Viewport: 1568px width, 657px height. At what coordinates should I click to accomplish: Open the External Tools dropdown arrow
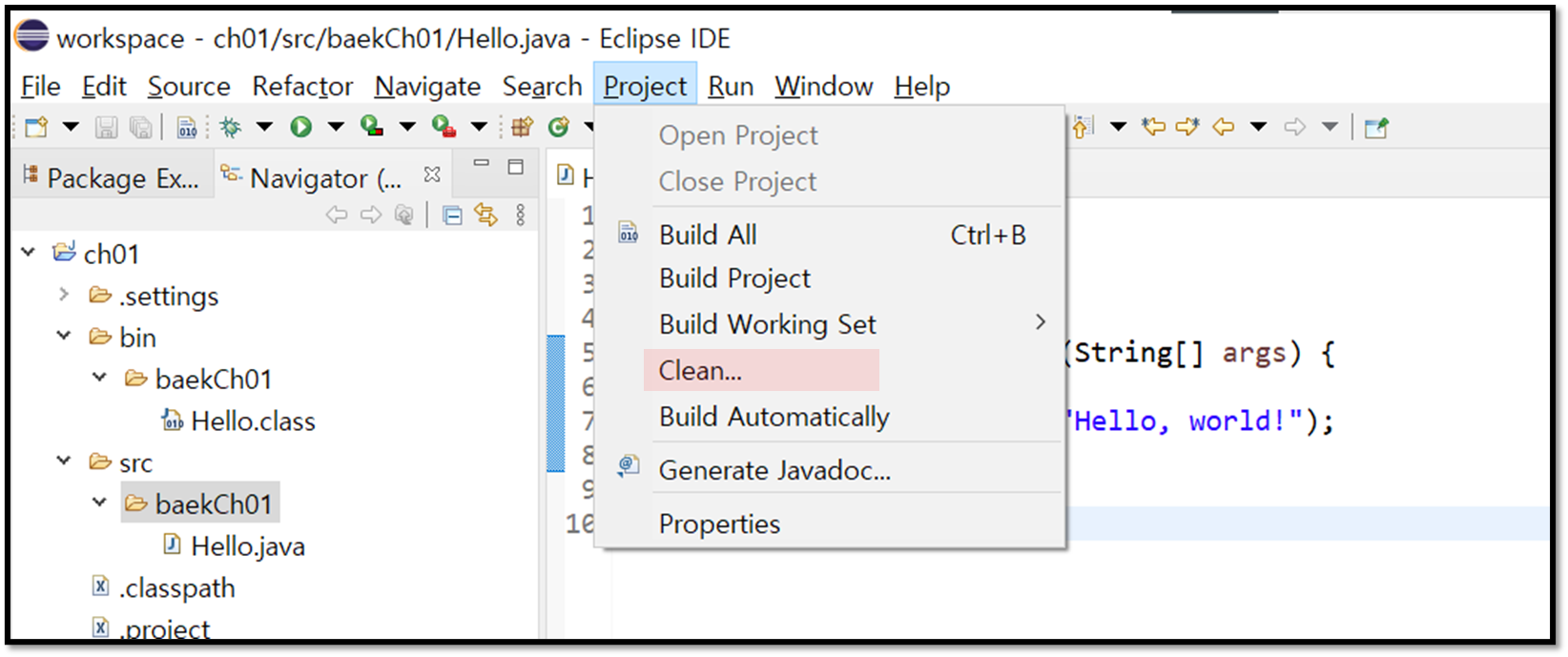click(x=479, y=127)
